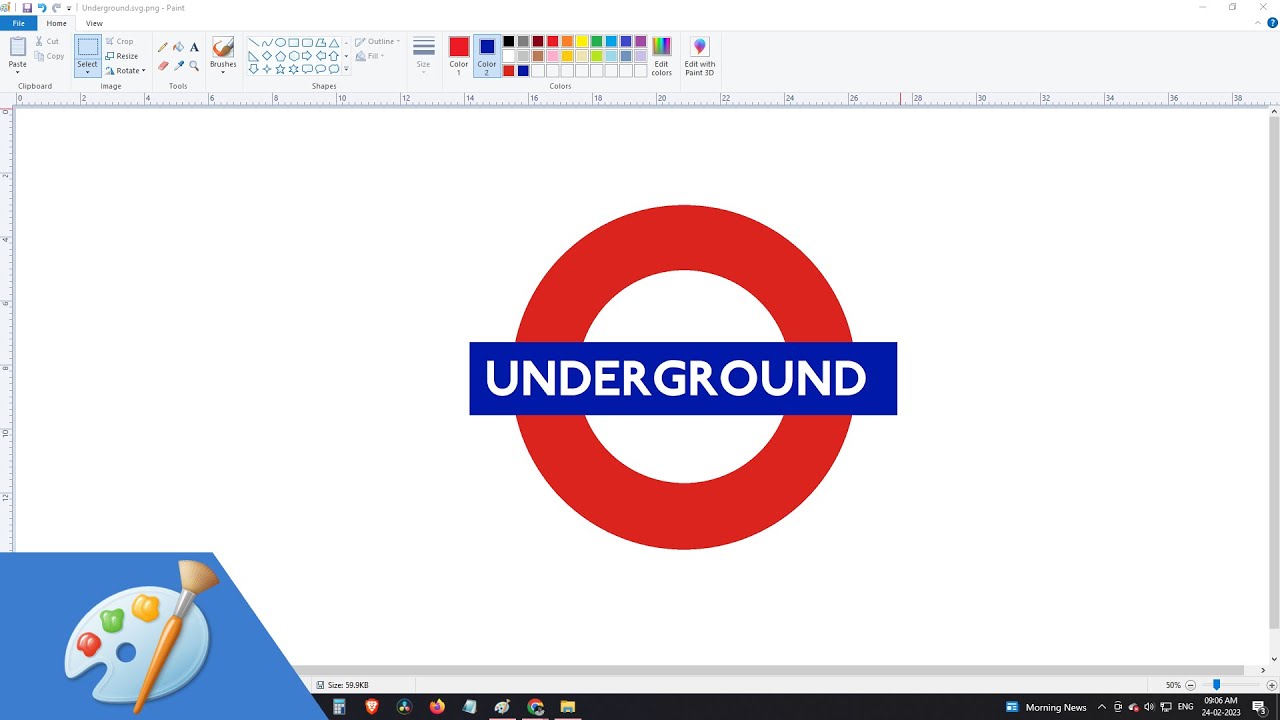Open the Resize dialog
1280x720 pixels.
click(x=121, y=56)
